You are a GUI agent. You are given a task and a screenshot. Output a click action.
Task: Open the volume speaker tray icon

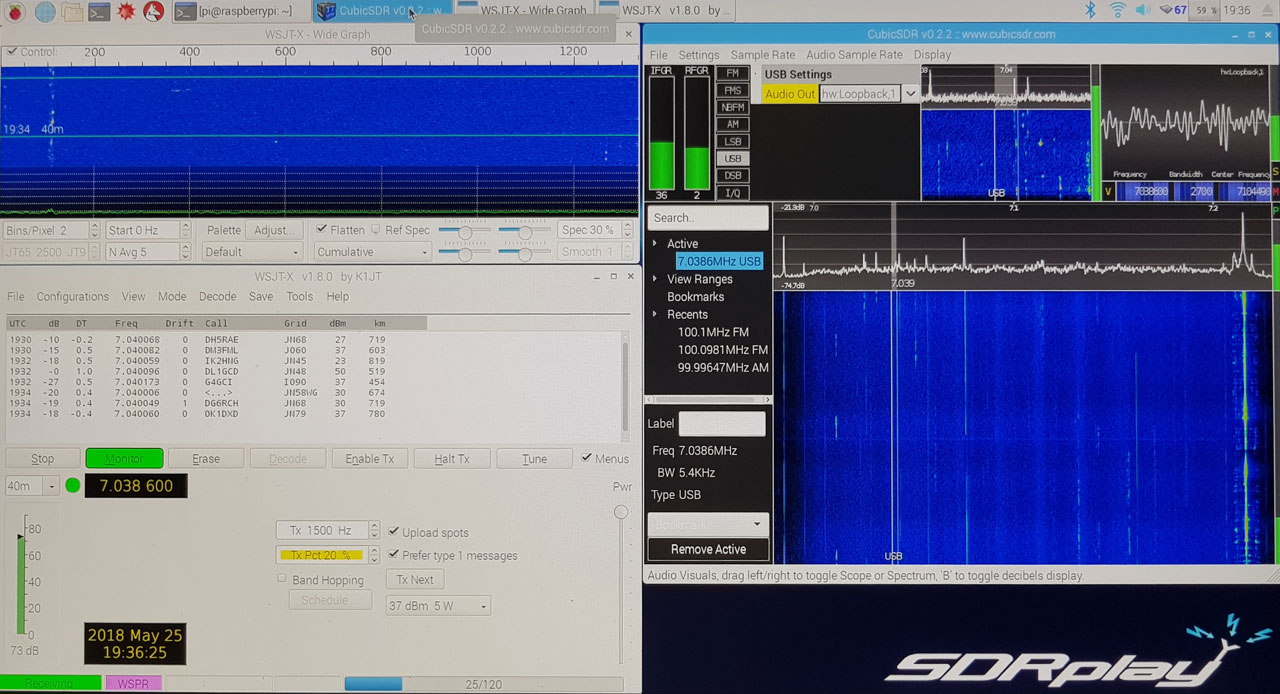tap(1142, 10)
